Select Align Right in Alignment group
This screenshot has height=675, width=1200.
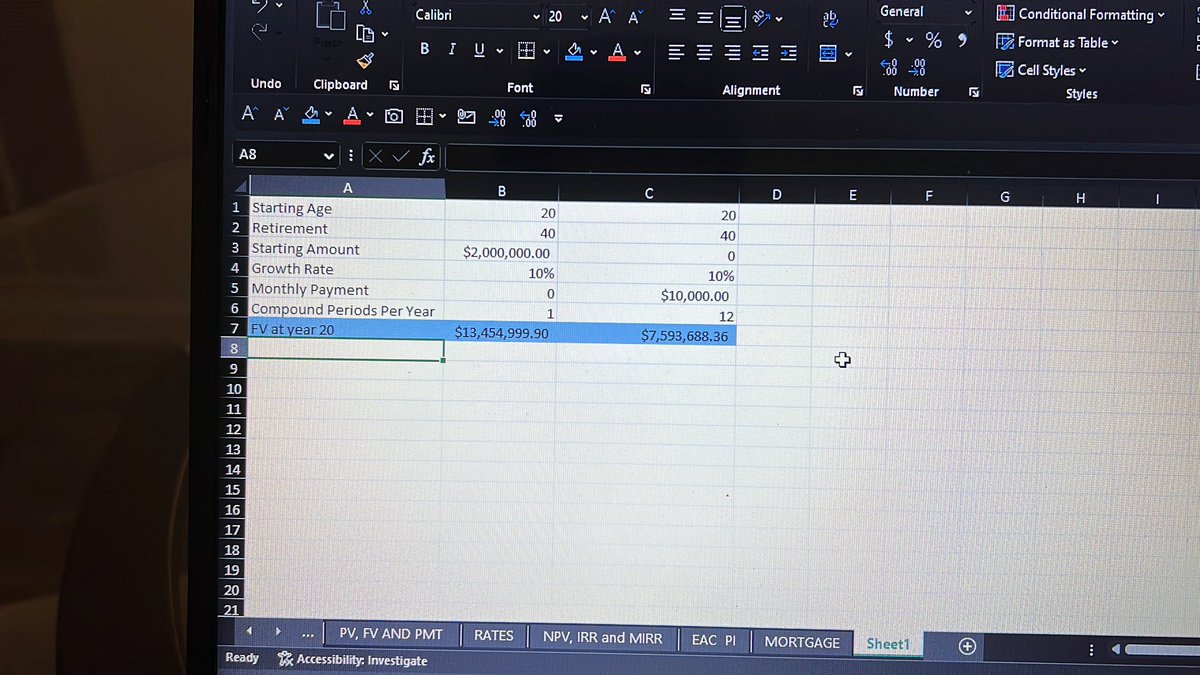733,53
